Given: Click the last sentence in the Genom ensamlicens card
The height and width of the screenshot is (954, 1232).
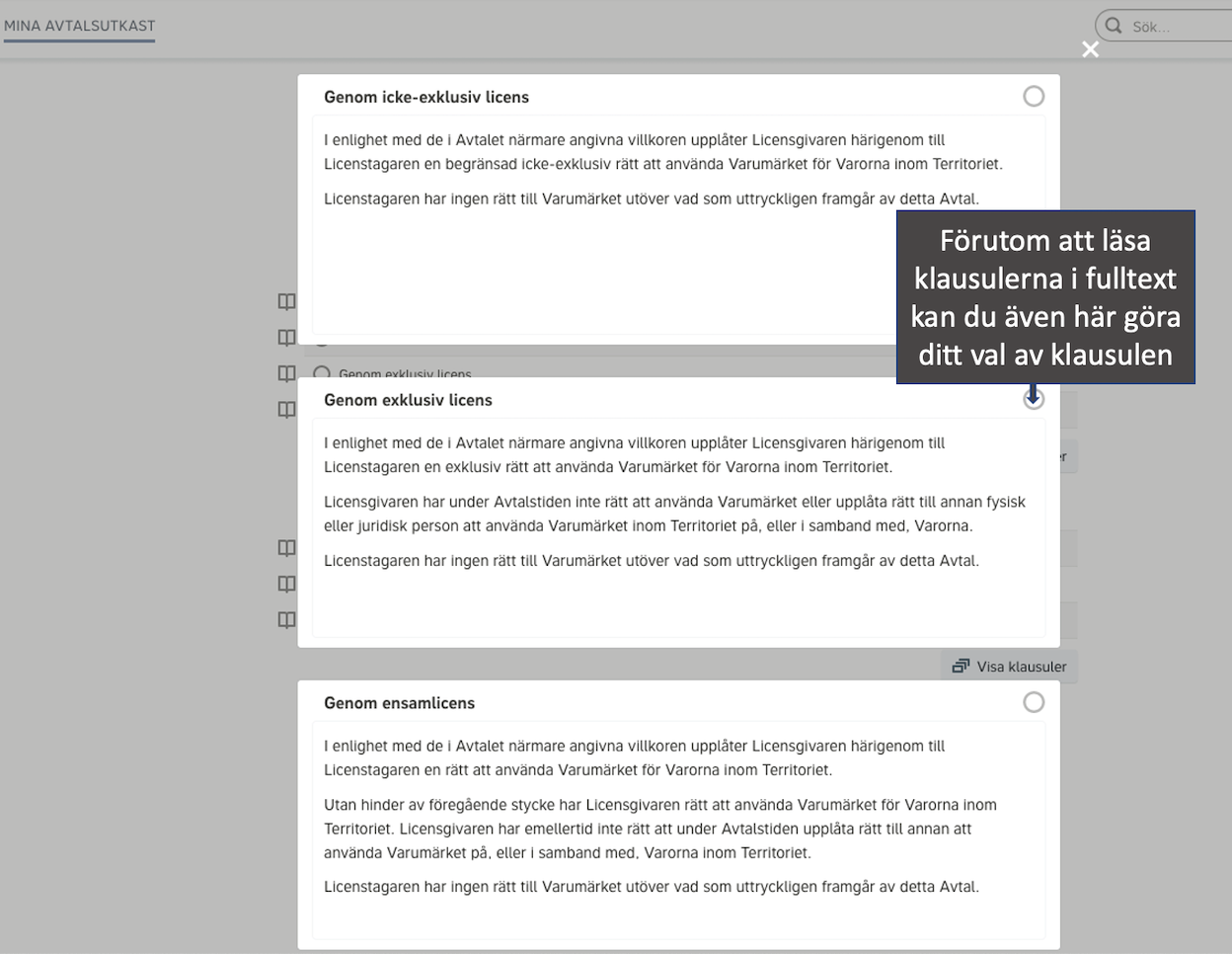Looking at the screenshot, I should (x=652, y=887).
